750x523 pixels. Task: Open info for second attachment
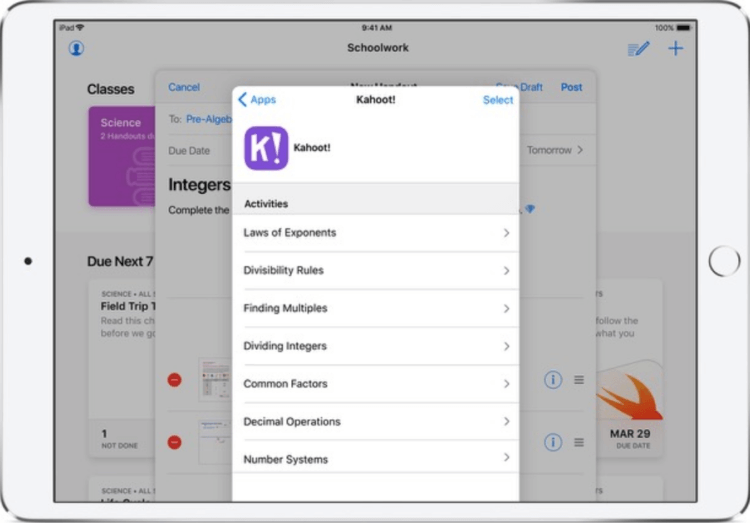pyautogui.click(x=553, y=442)
